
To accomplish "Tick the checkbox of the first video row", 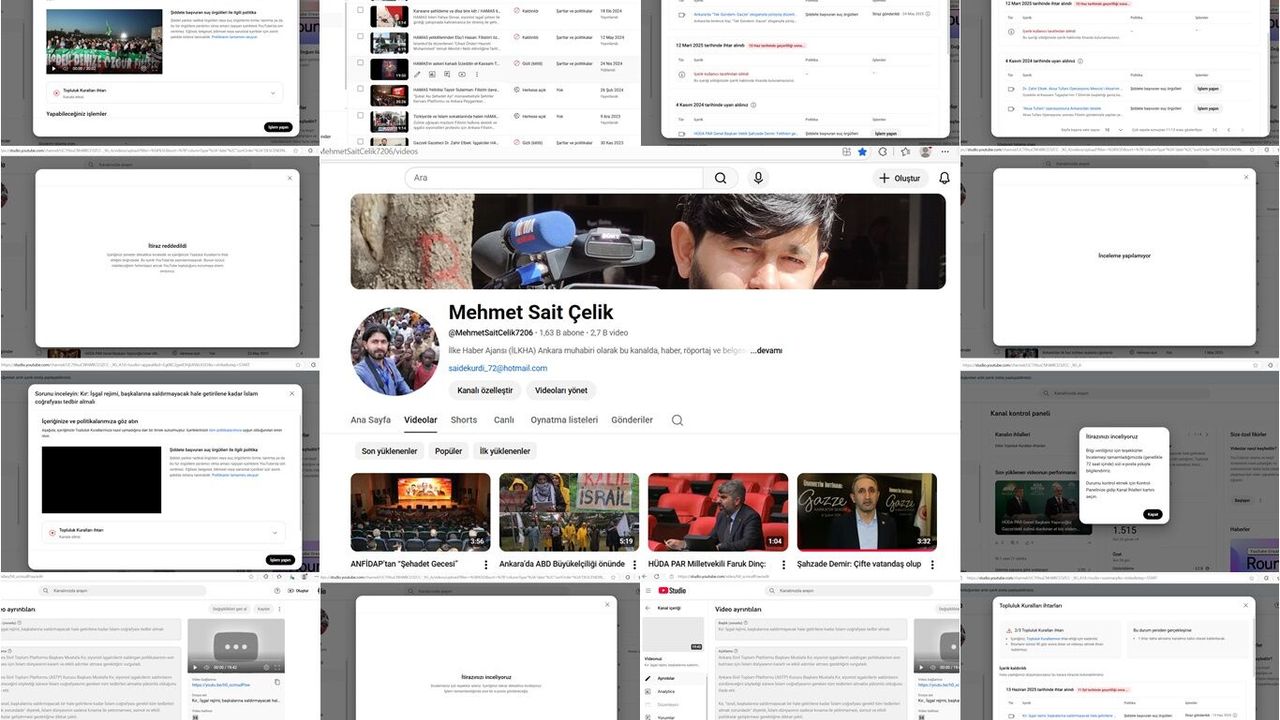I will click(360, 10).
